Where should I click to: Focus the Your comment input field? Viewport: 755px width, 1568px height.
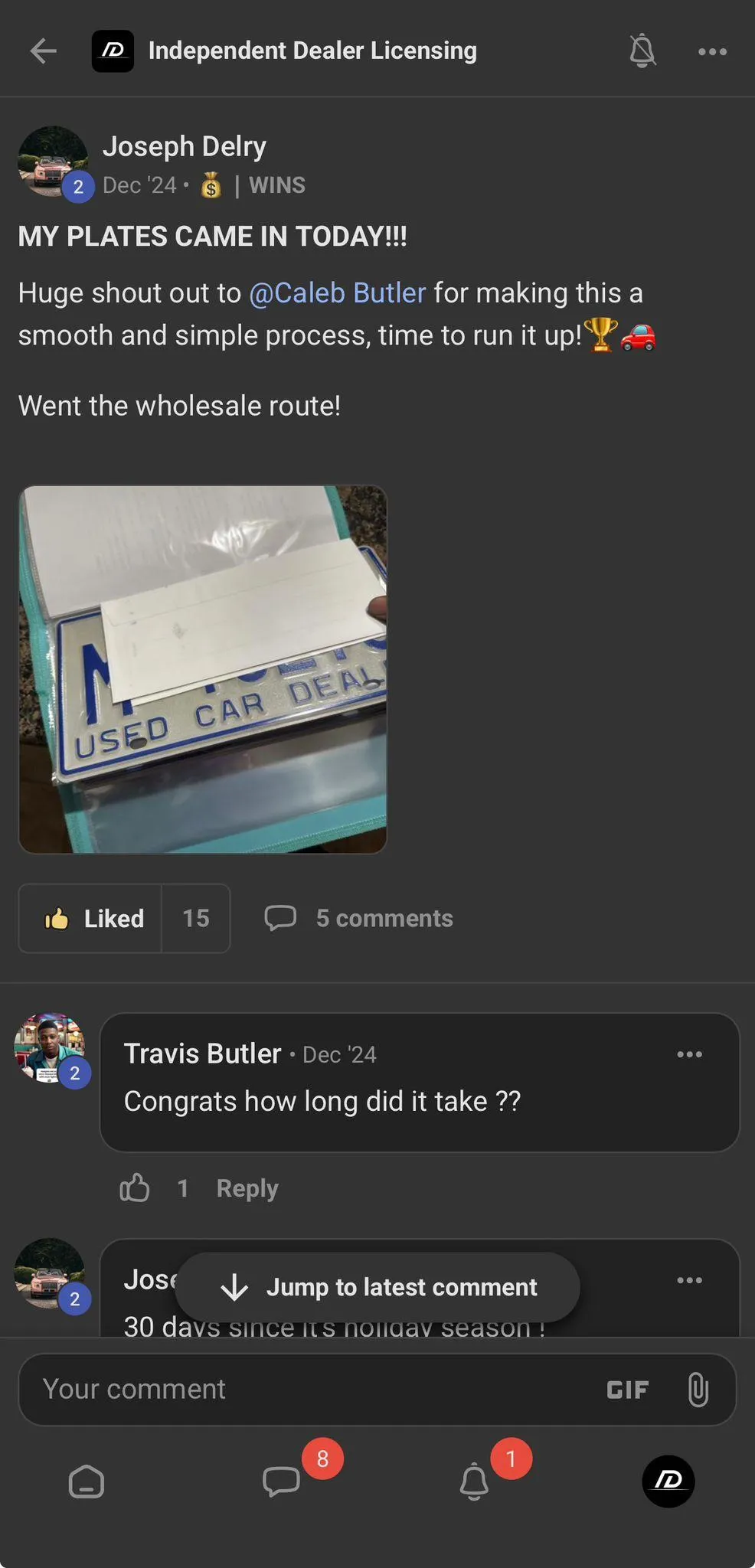click(306, 1389)
